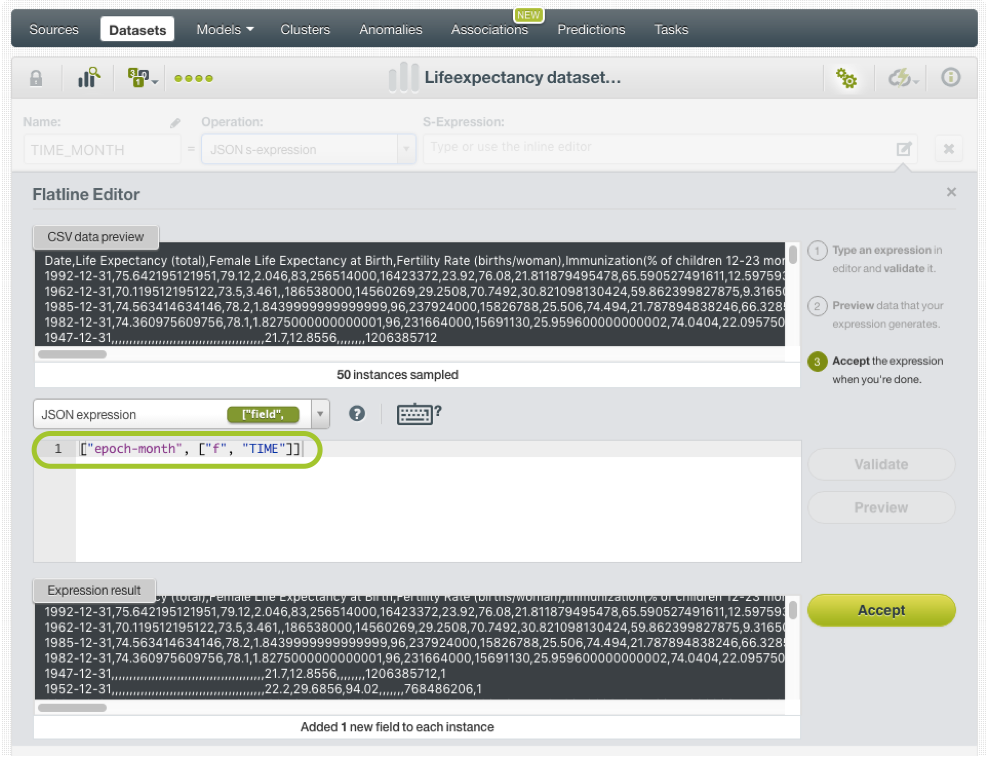Close the Flatline Editor panel
988x757 pixels.
951,192
